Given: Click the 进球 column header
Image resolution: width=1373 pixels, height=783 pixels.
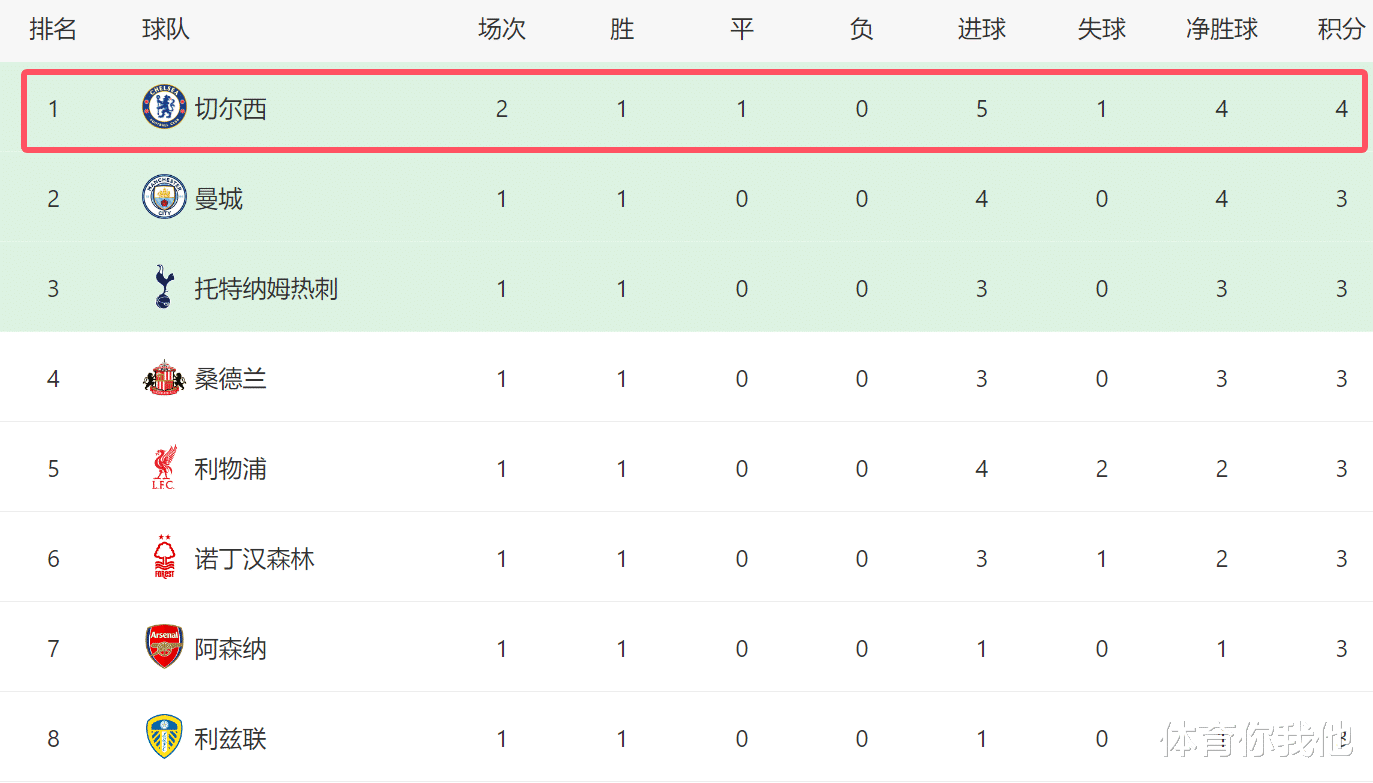Looking at the screenshot, I should pyautogui.click(x=982, y=30).
